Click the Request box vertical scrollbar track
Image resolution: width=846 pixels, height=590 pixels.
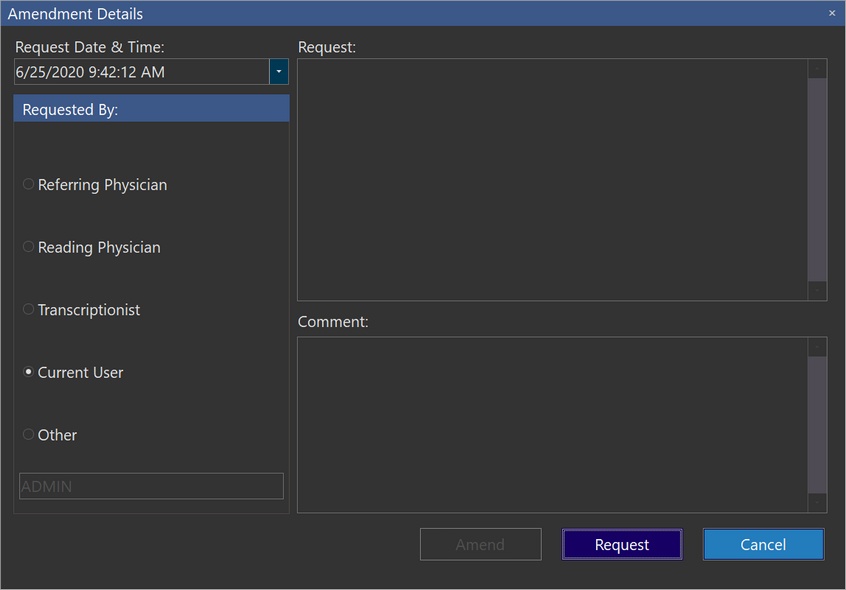point(817,180)
